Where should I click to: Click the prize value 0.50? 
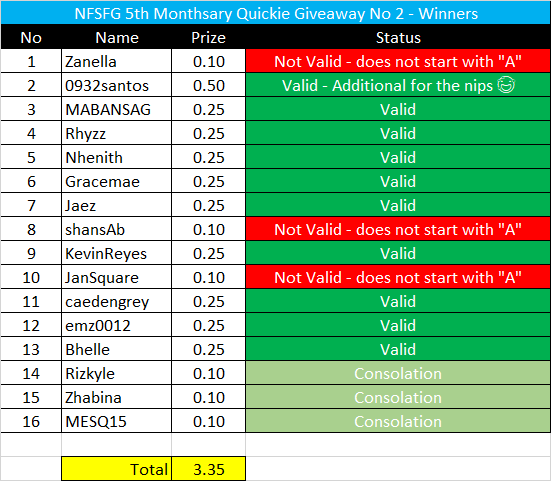click(x=208, y=85)
